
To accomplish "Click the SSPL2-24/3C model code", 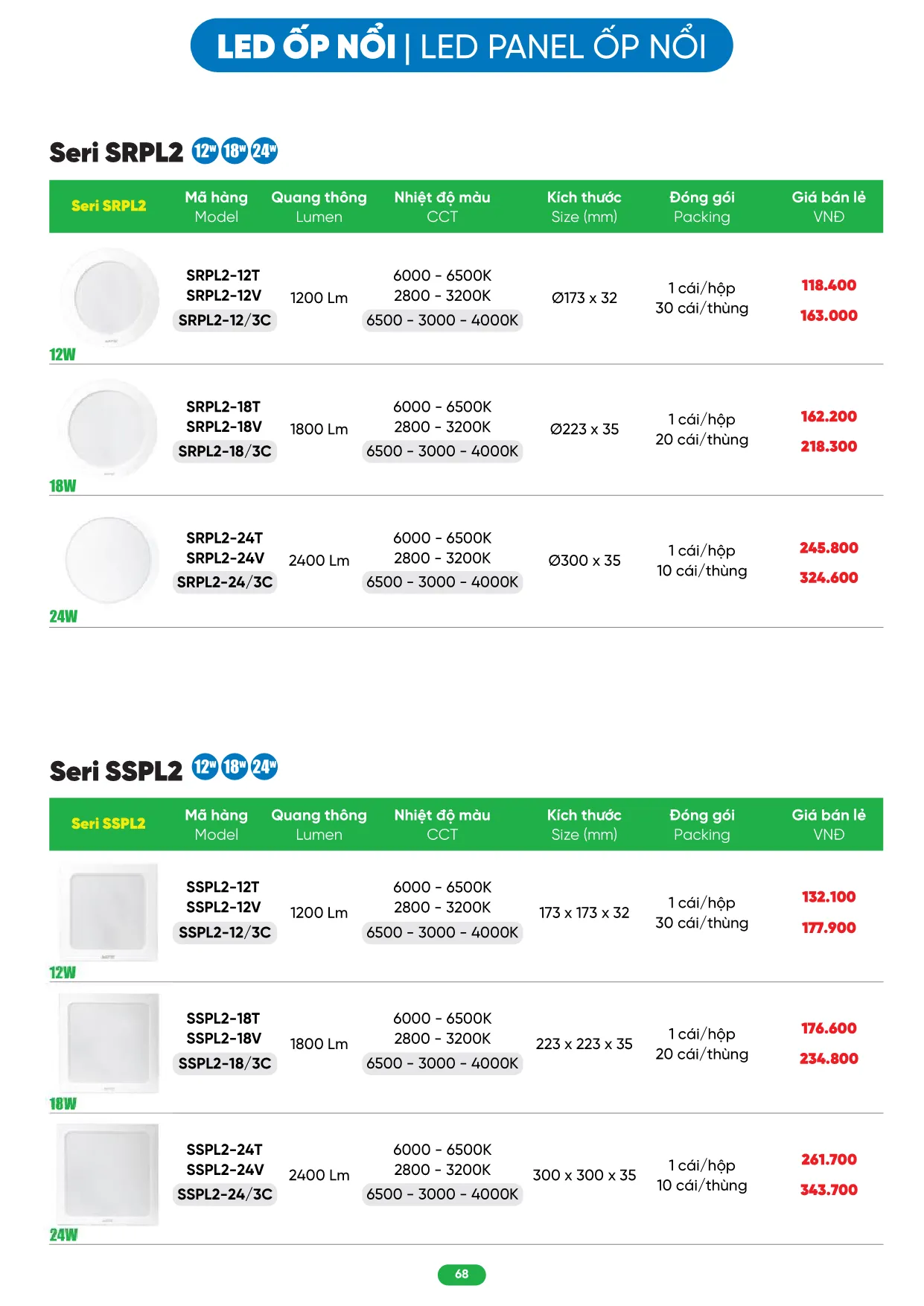I will click(x=224, y=1194).
